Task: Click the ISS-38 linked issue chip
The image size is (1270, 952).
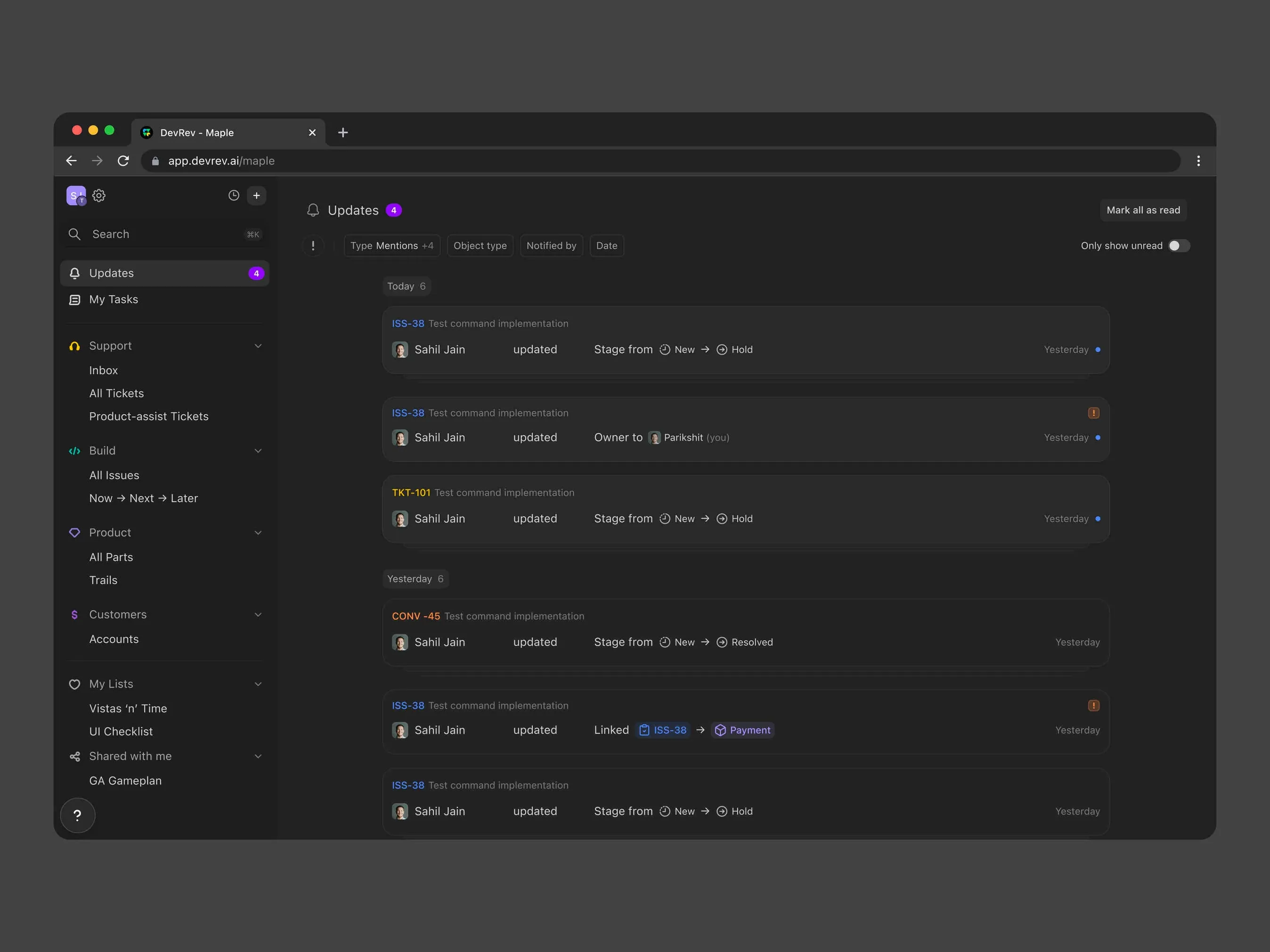Action: [663, 730]
